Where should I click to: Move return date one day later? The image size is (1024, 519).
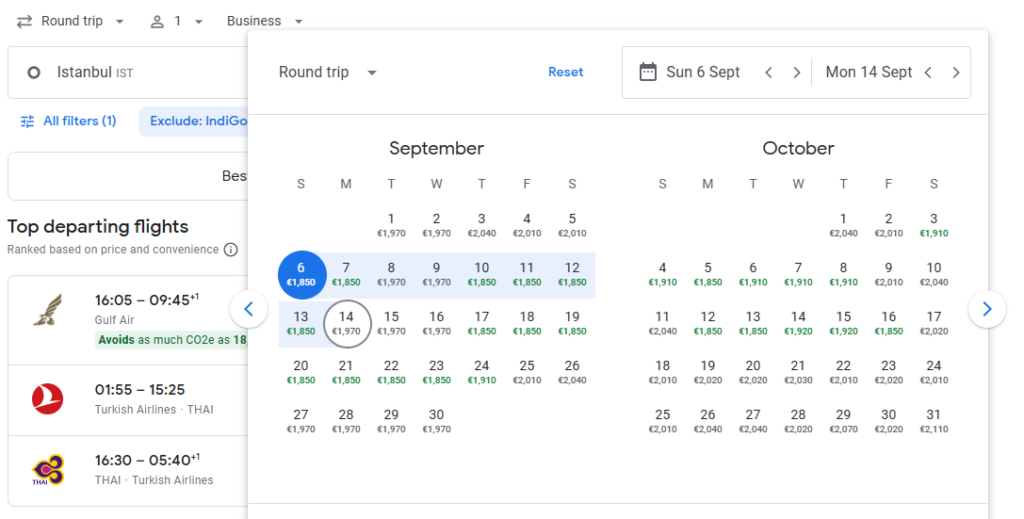[x=956, y=72]
